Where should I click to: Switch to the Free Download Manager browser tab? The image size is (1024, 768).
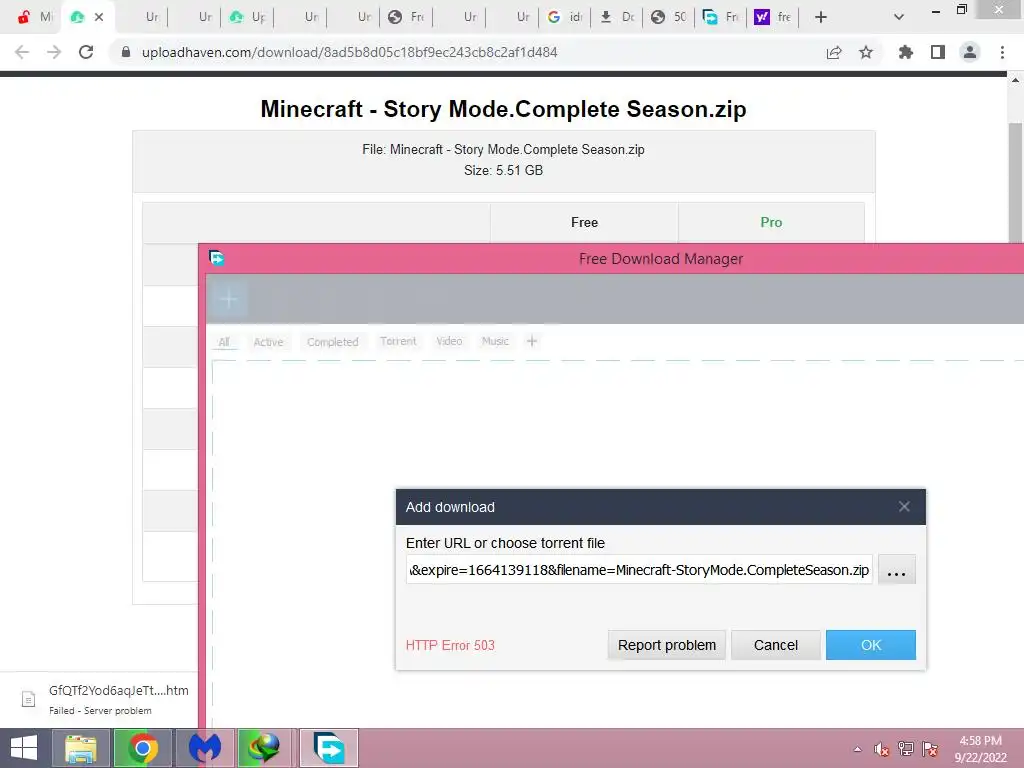[x=720, y=17]
